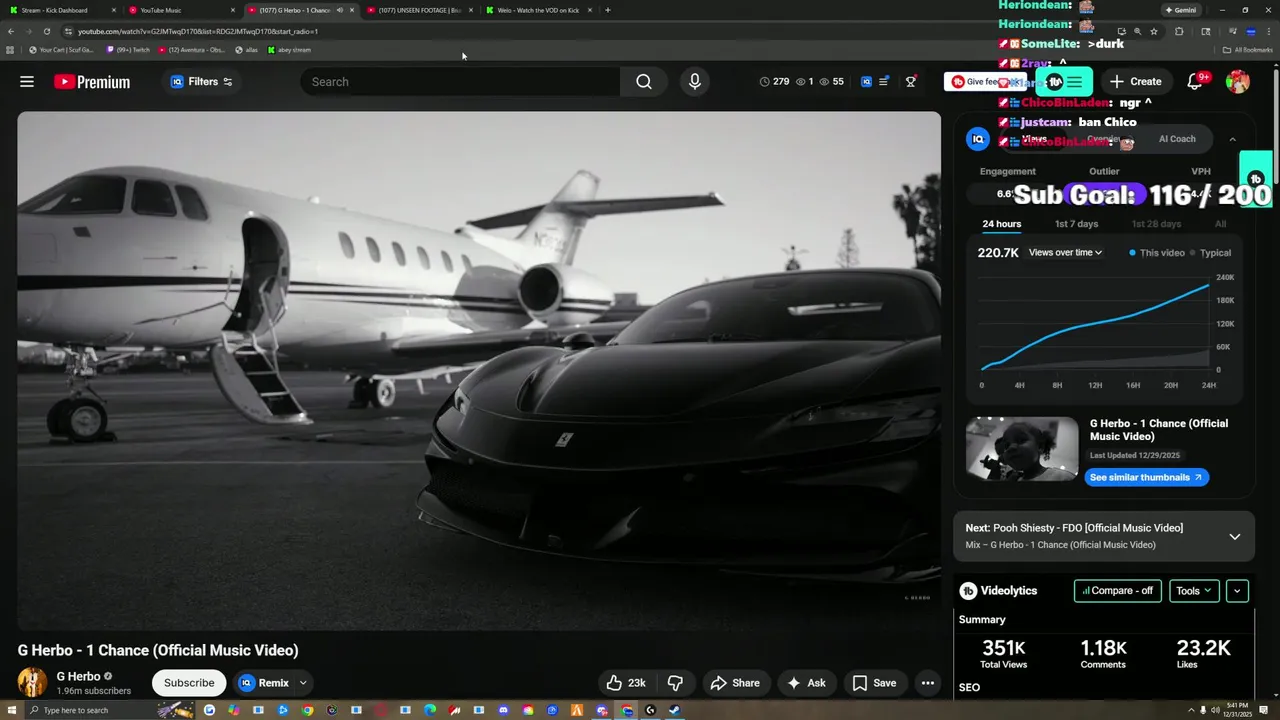
Task: Click the browser address bar URL
Action: [x=198, y=31]
